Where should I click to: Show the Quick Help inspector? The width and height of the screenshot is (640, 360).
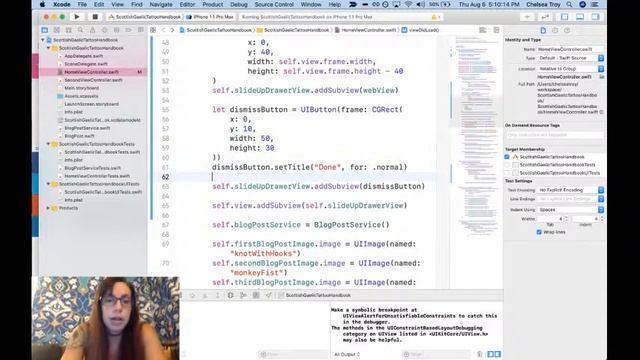point(567,30)
